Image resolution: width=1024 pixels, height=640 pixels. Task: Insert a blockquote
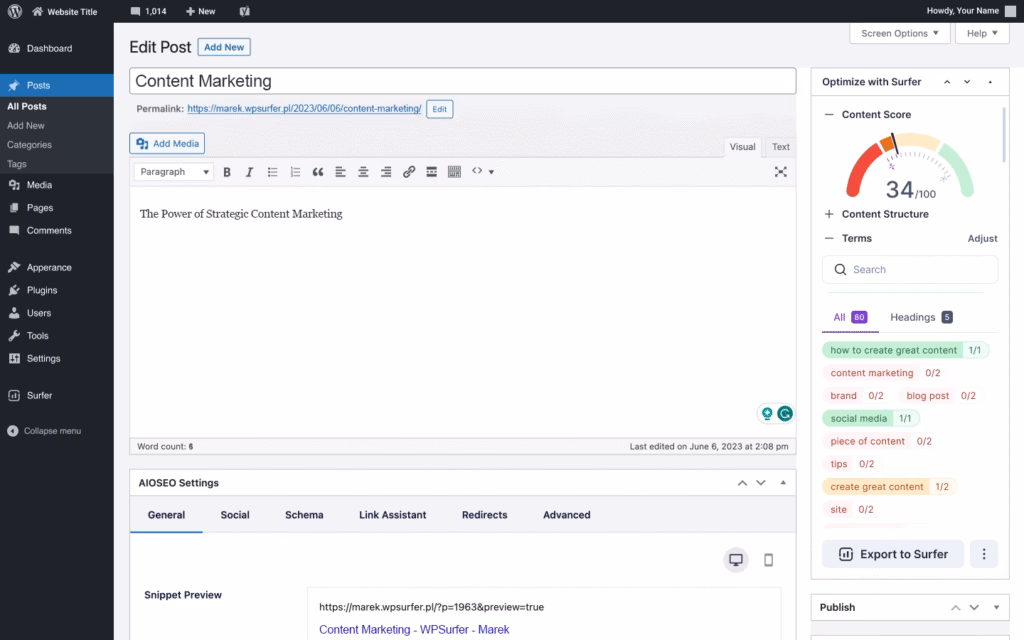pos(318,171)
